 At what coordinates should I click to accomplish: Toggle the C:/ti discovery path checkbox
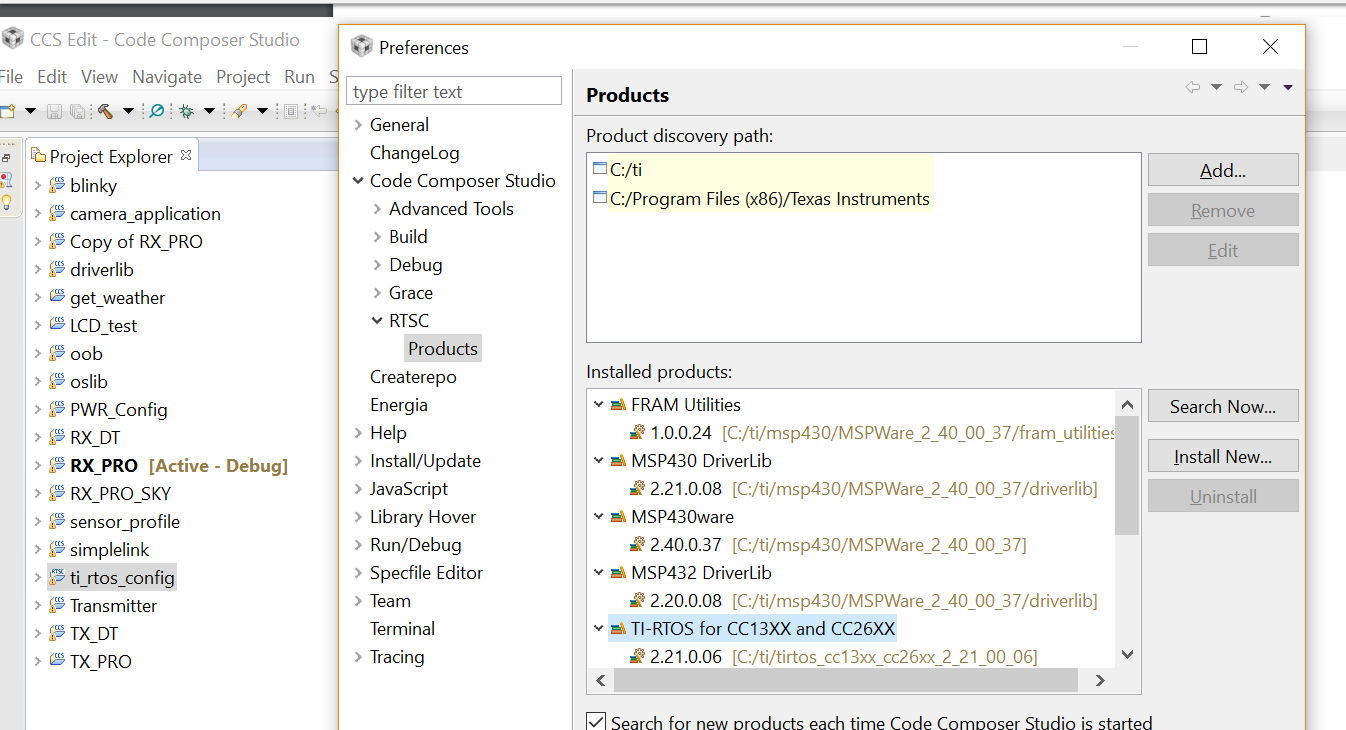[x=599, y=169]
